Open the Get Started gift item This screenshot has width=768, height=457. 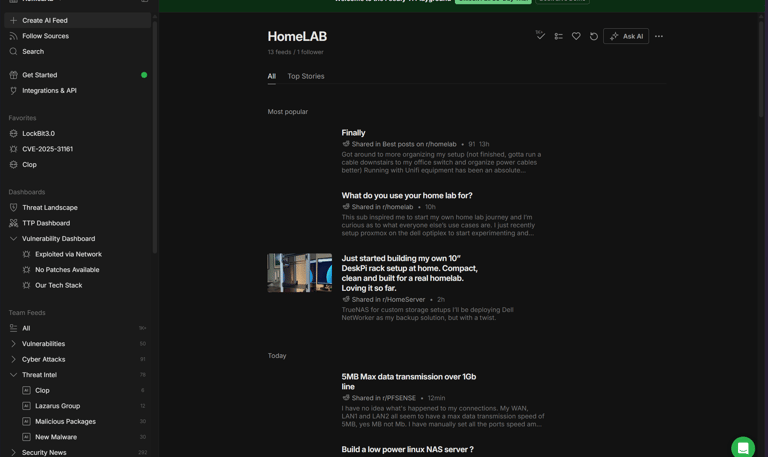39,75
